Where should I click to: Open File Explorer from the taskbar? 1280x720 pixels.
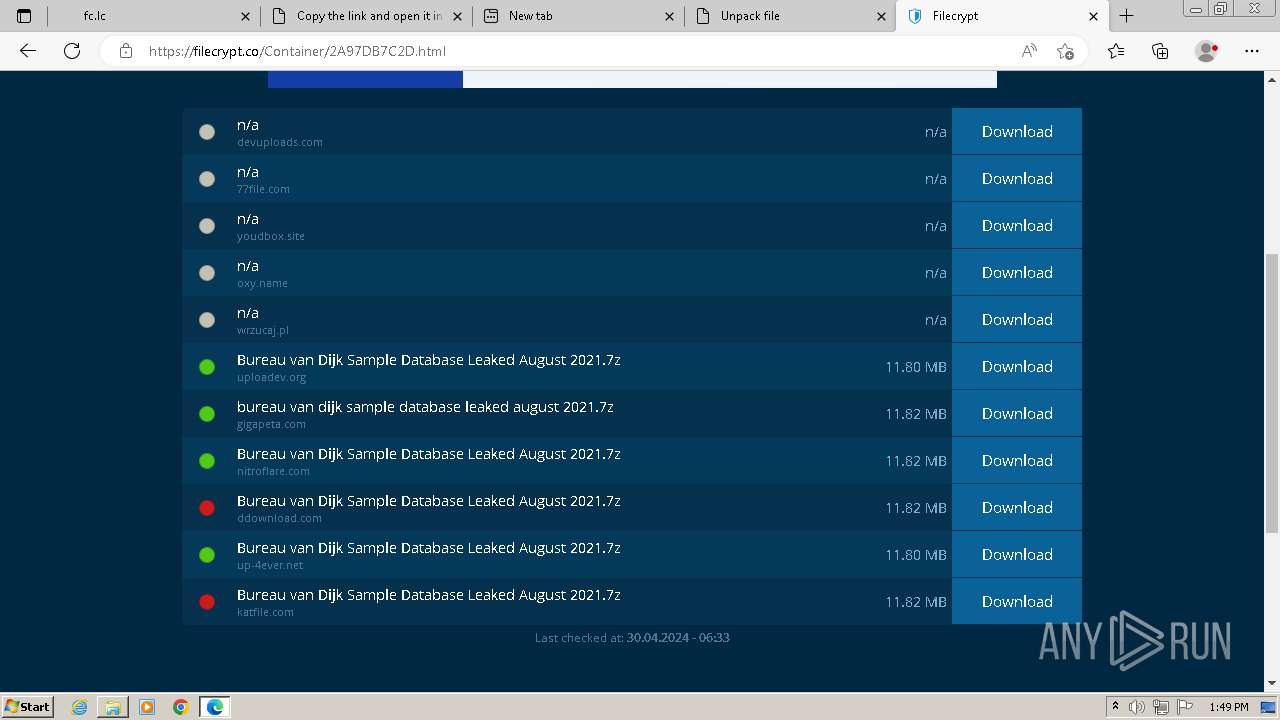[113, 707]
